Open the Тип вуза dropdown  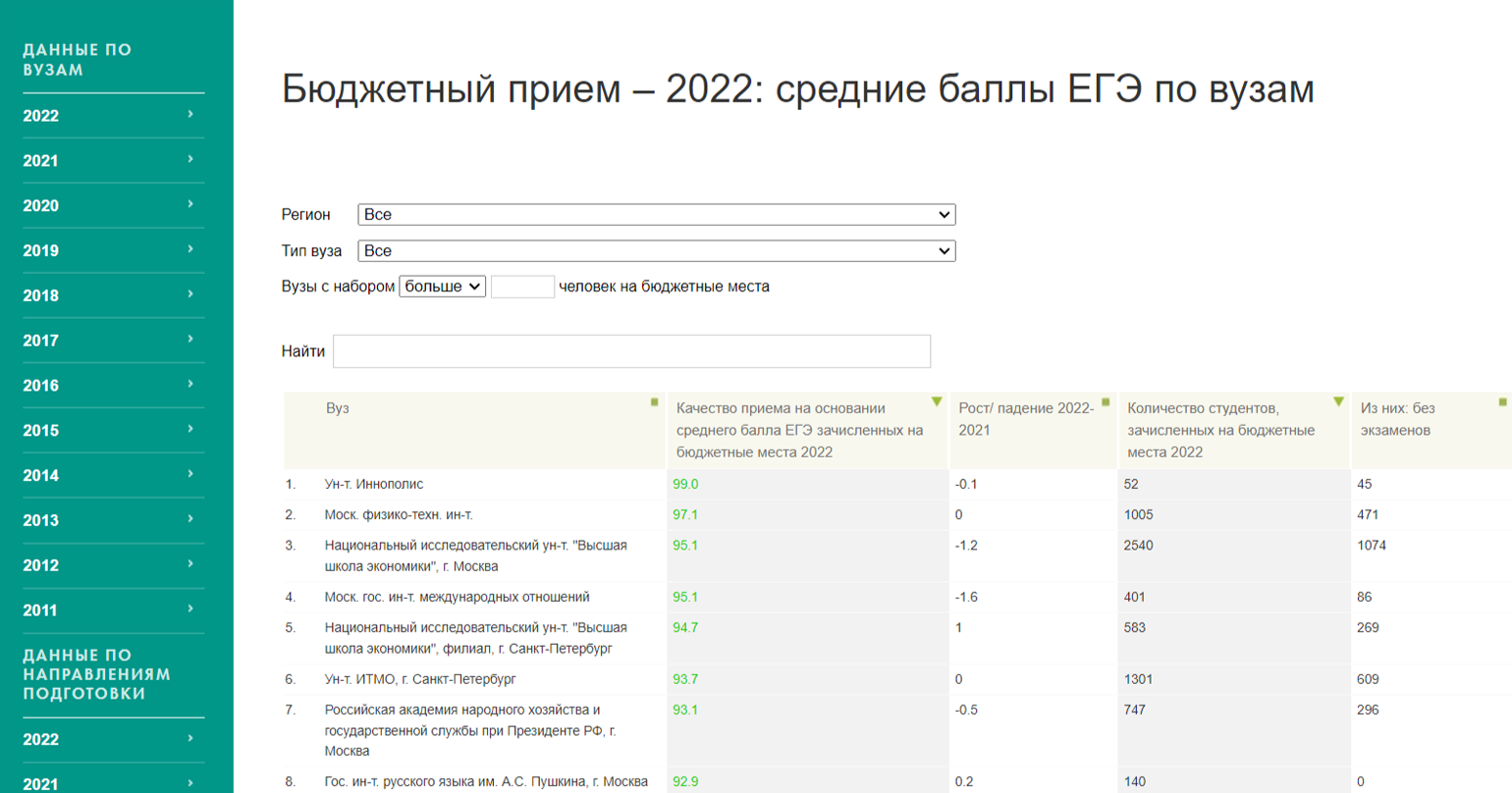point(657,251)
